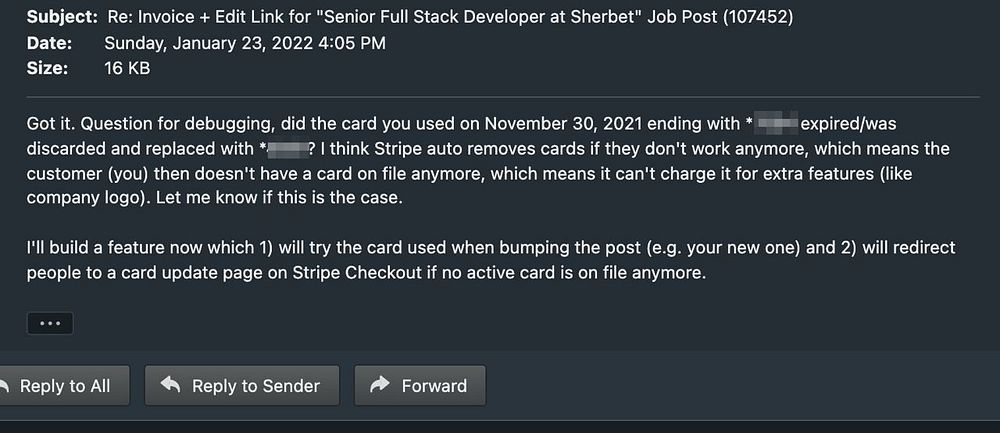The height and width of the screenshot is (433, 1000).
Task: Click the Reply to Sender button
Action: [242, 386]
